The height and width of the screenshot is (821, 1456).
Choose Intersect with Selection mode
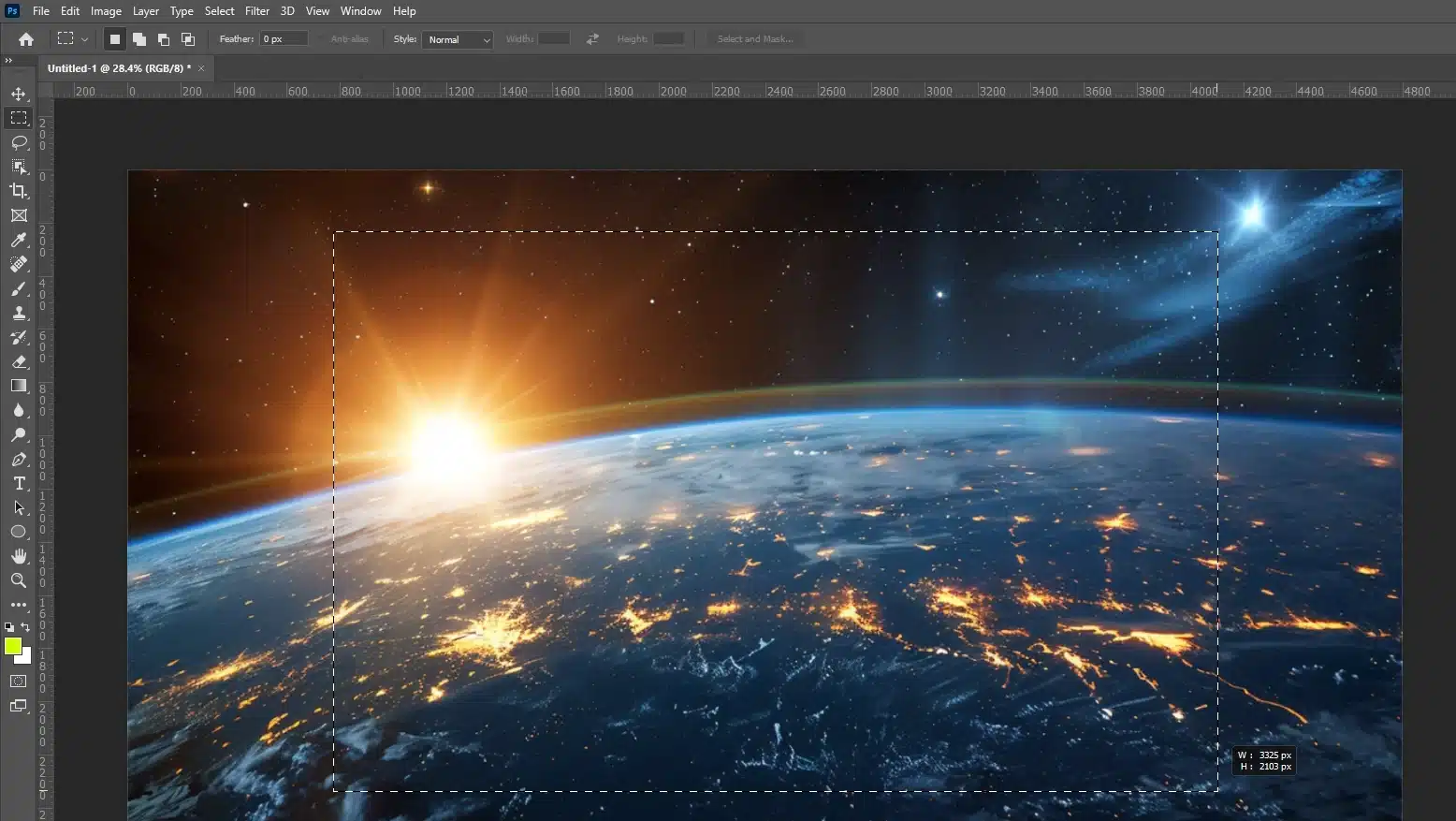point(188,39)
